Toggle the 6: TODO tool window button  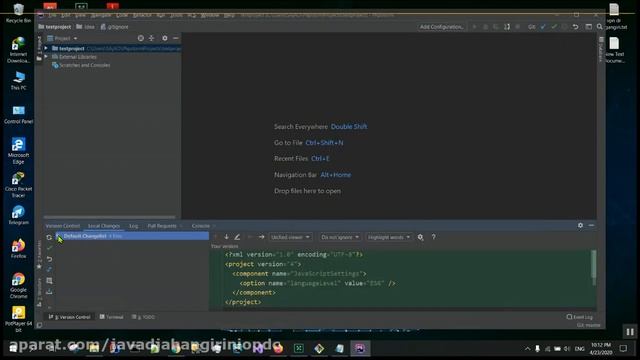coord(143,317)
